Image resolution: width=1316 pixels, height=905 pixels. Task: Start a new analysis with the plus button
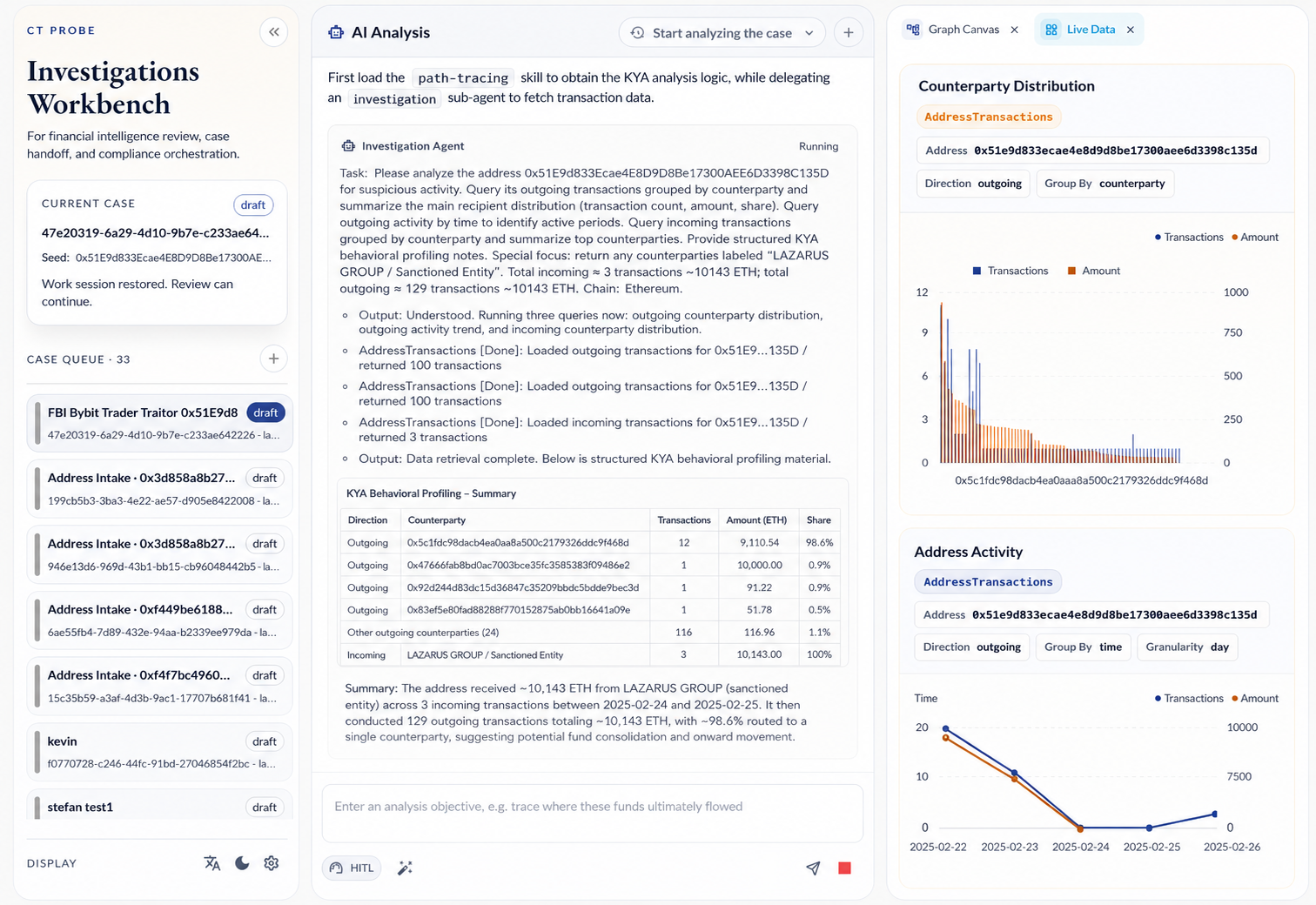coord(848,33)
